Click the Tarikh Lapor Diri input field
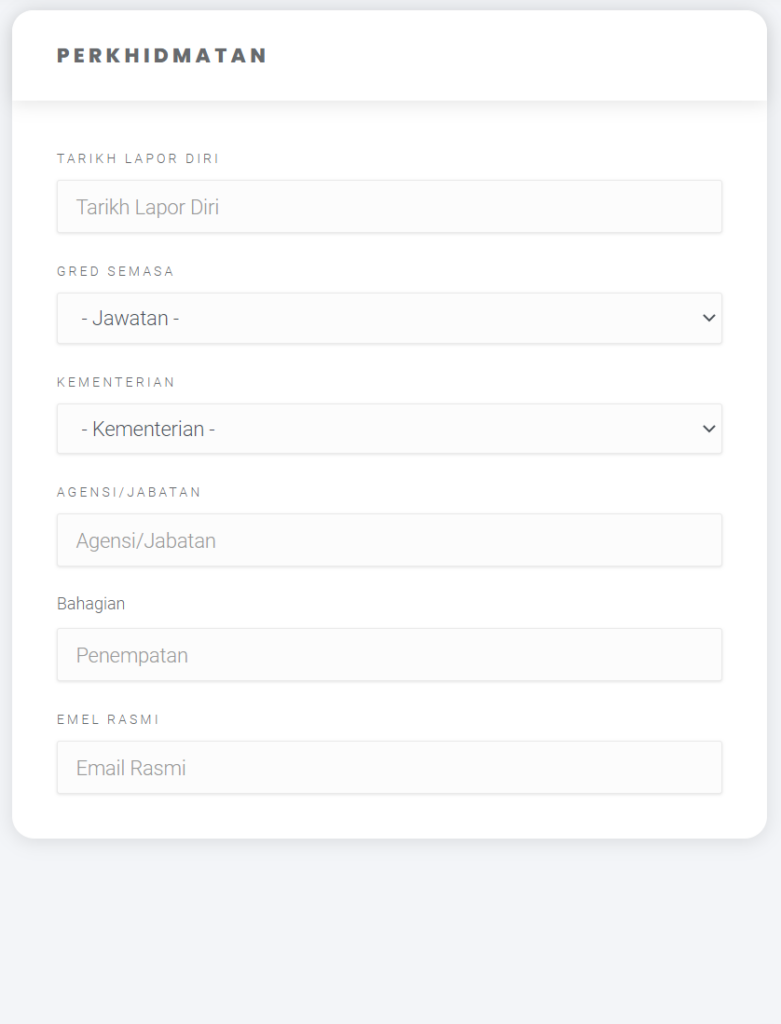The width and height of the screenshot is (781, 1024). (x=389, y=207)
